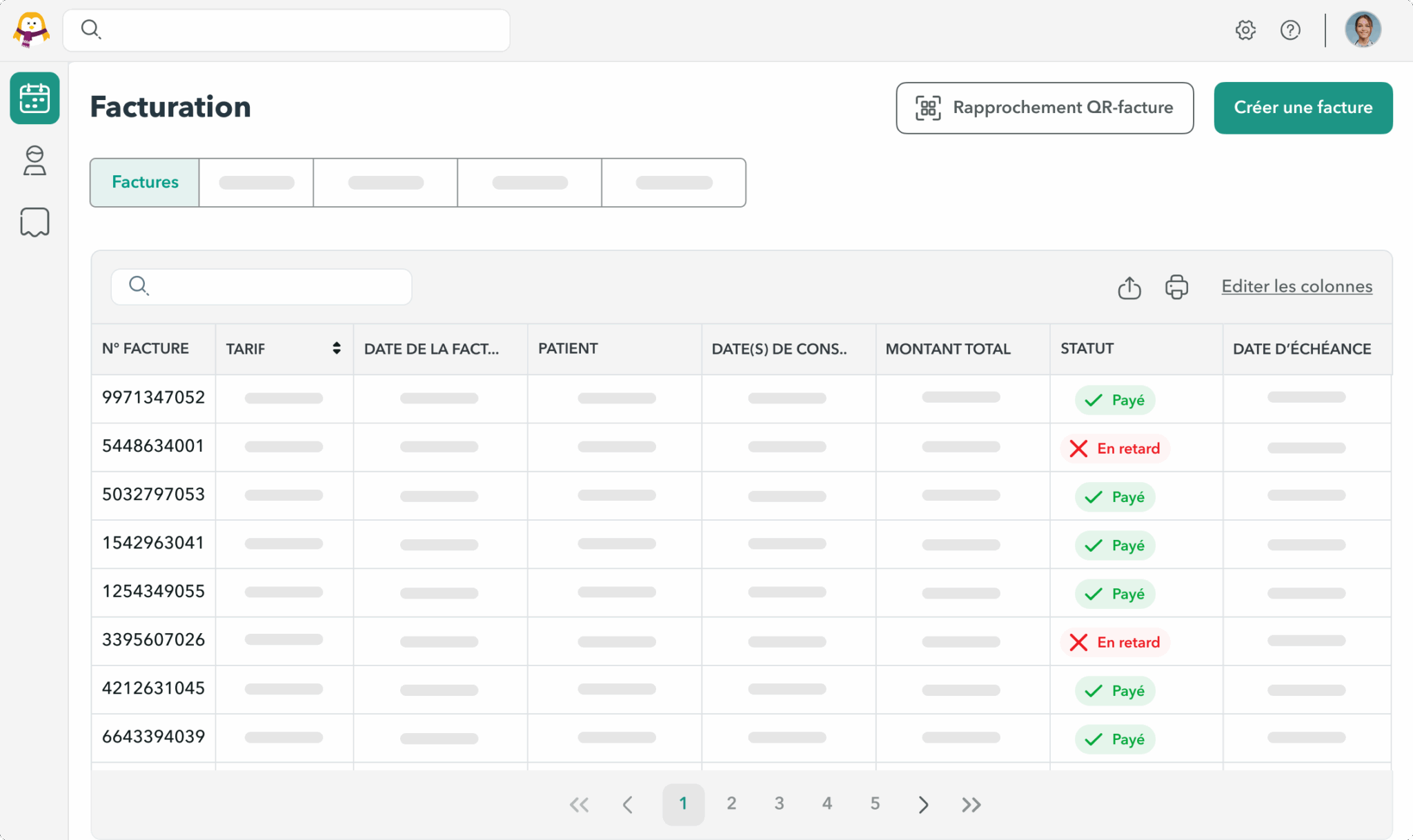
Task: Select the tab next to Factures
Action: (x=255, y=182)
